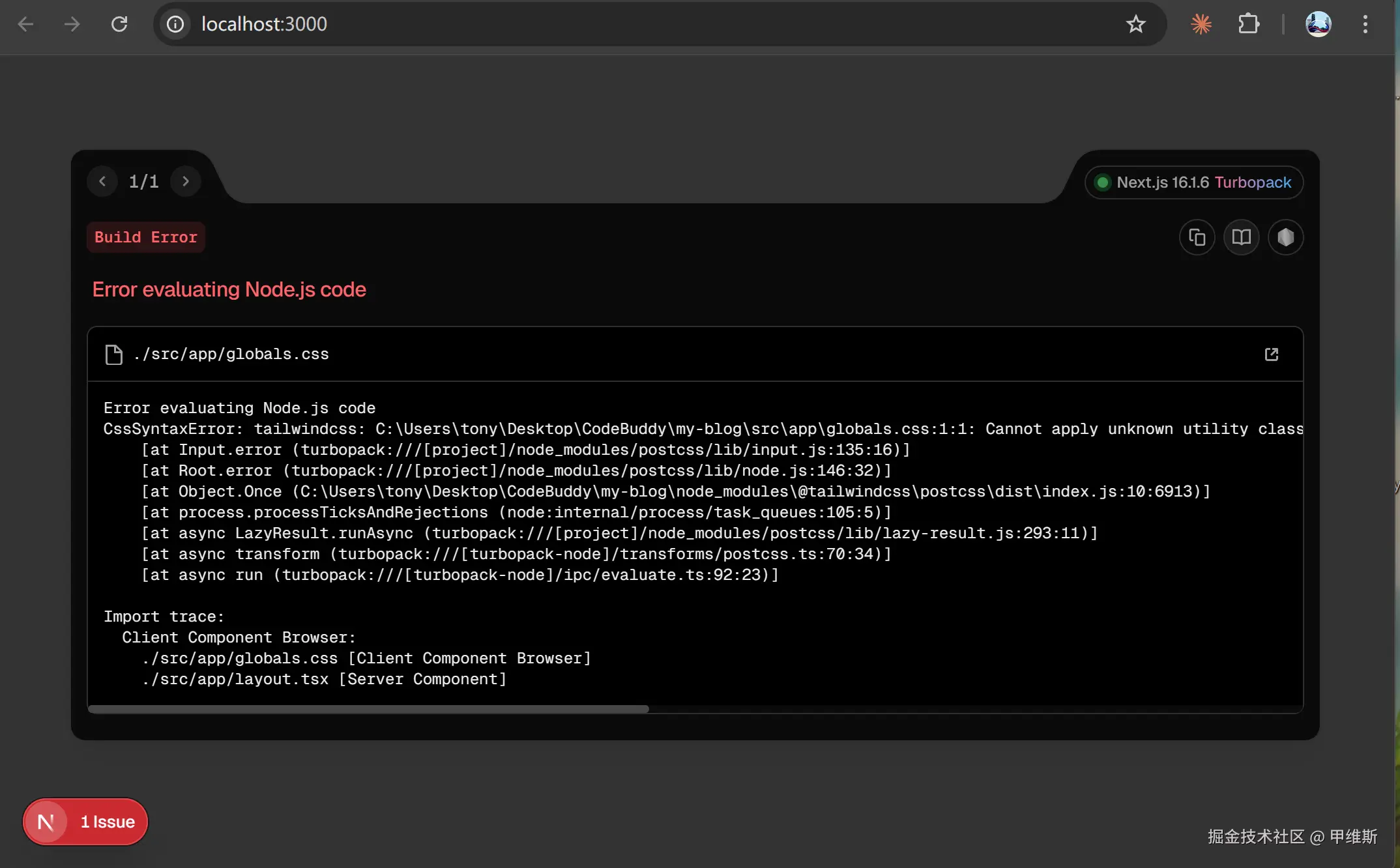Image resolution: width=1400 pixels, height=868 pixels.
Task: Go to the previous error chevron
Action: [102, 181]
